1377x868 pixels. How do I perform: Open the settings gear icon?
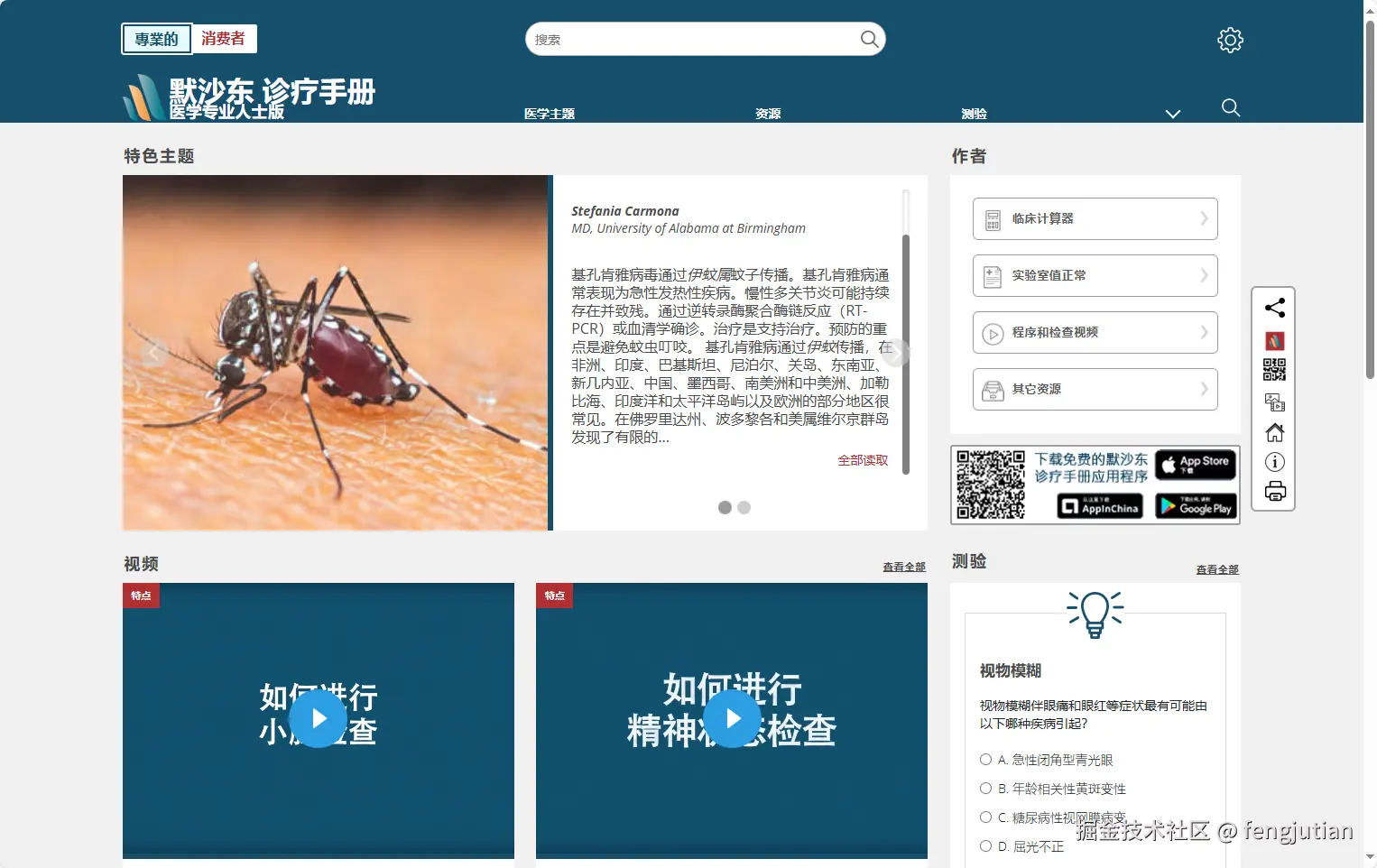pos(1229,40)
